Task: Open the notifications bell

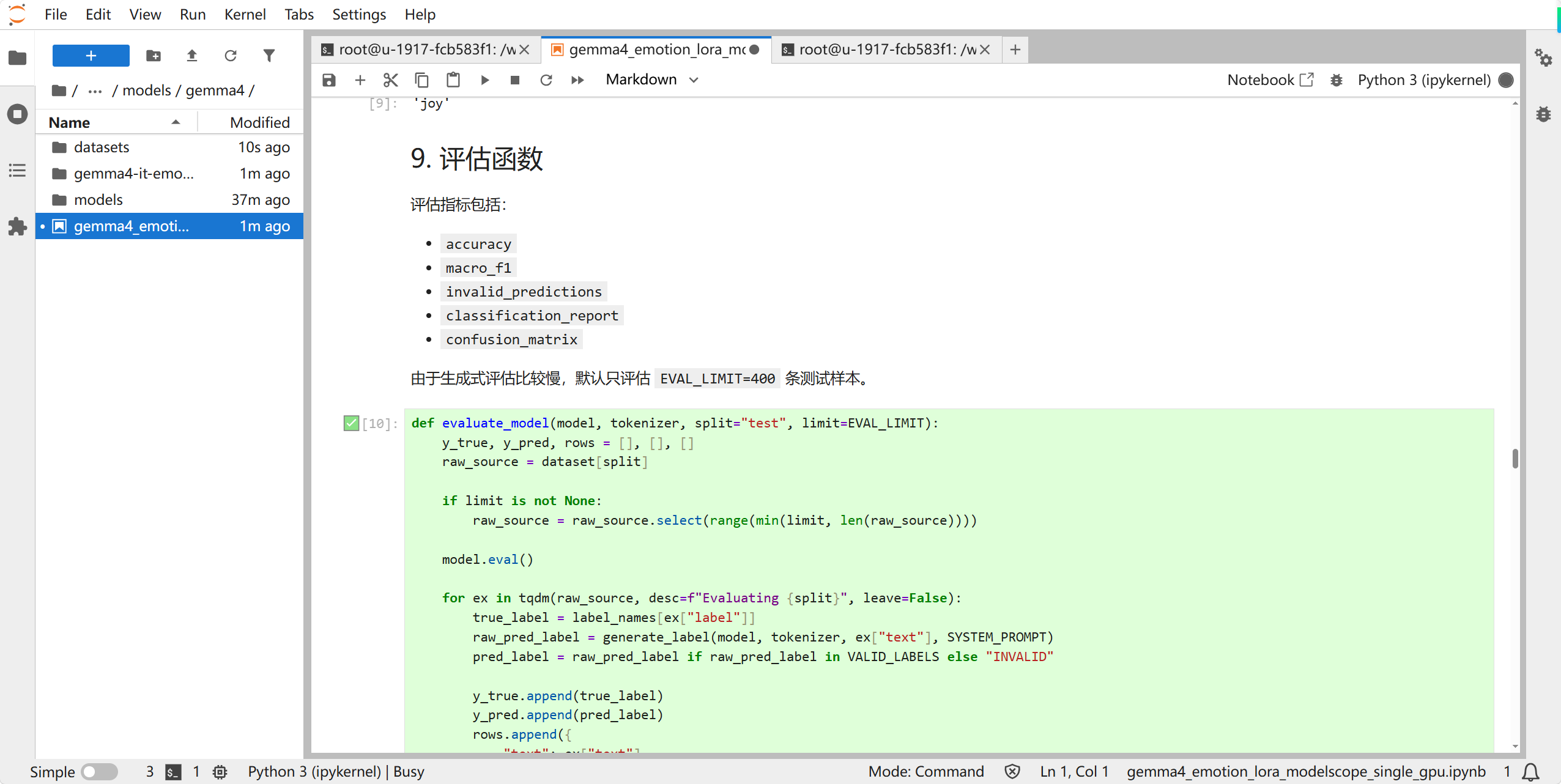Action: point(1531,772)
